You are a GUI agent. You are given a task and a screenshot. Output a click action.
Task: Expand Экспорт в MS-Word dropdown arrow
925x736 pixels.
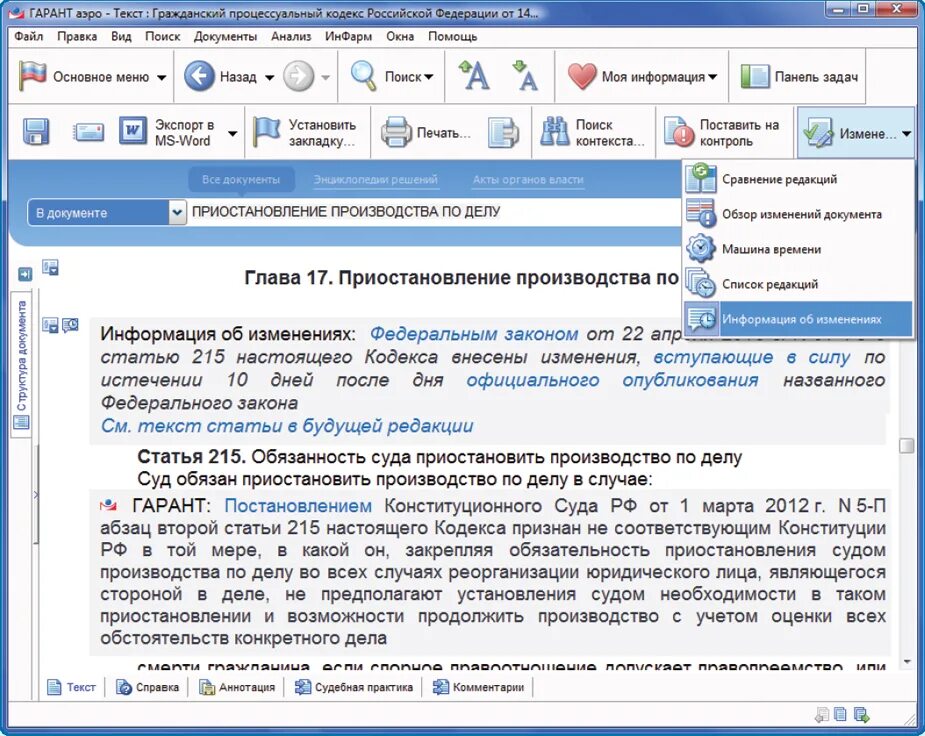pyautogui.click(x=233, y=133)
